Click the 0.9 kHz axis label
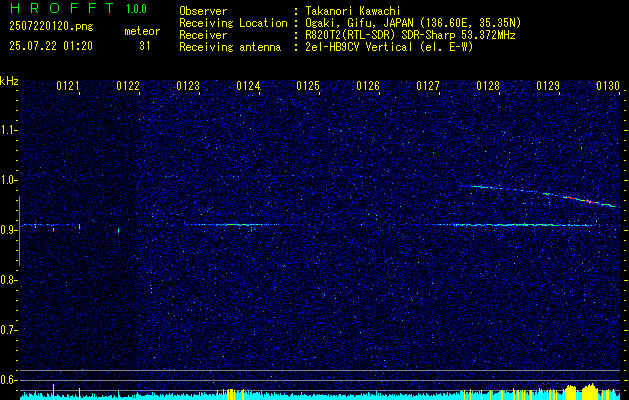 [x=8, y=230]
